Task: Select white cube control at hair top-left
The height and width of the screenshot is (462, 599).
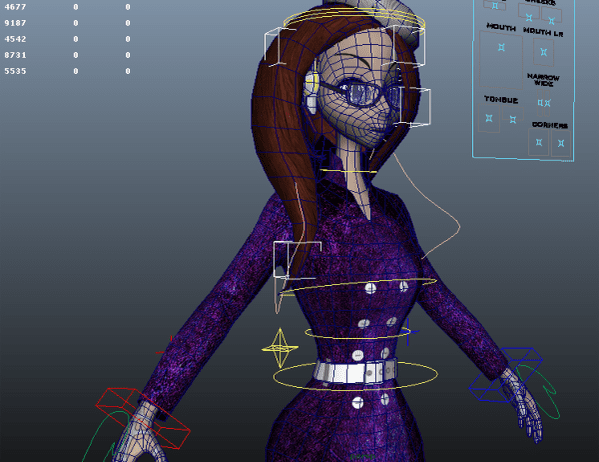Action: tap(280, 47)
